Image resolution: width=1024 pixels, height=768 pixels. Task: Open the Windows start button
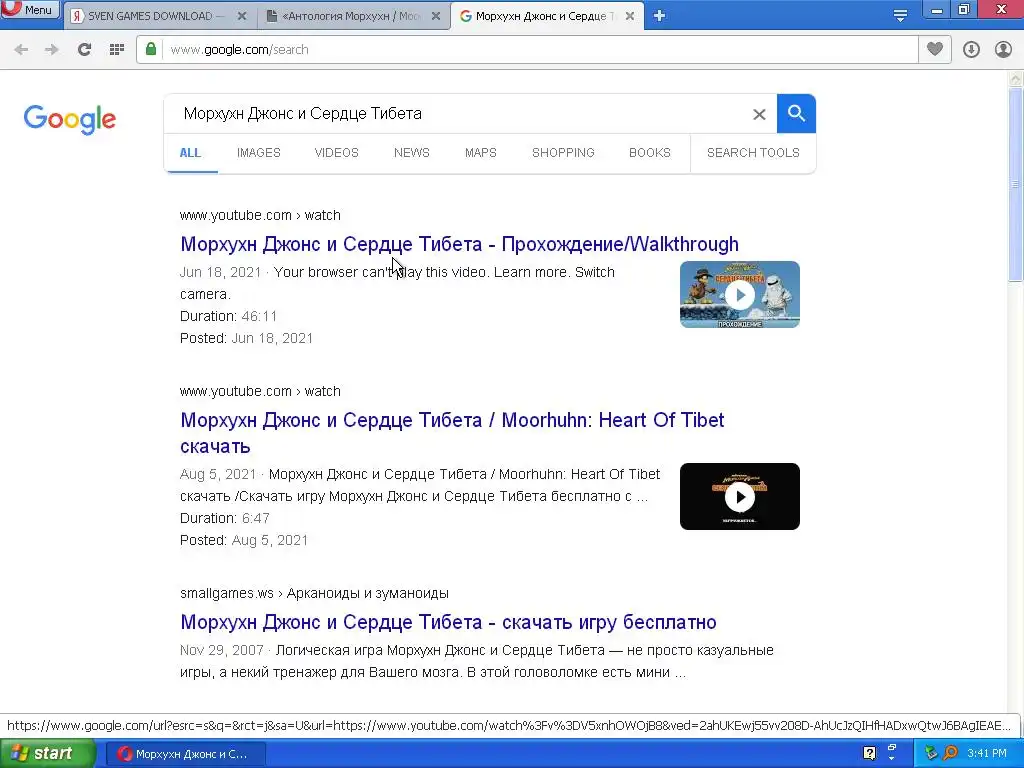coord(47,754)
